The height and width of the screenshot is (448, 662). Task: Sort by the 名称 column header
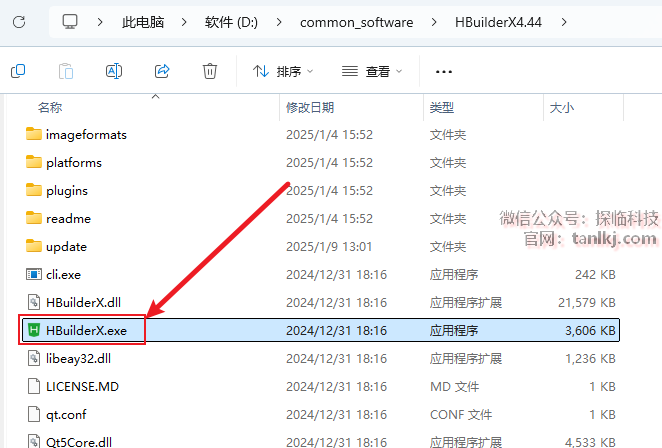50,108
